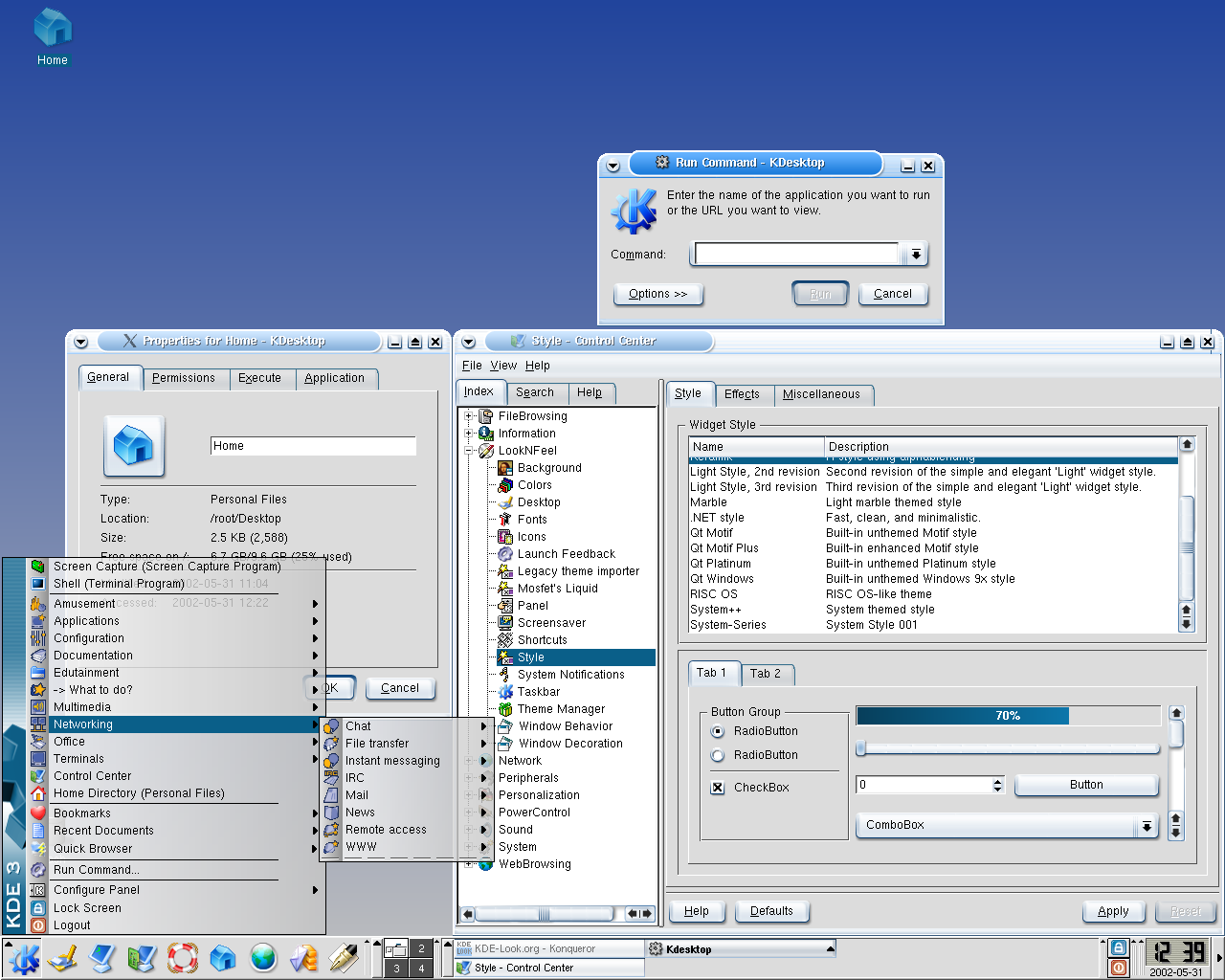Switch to the Search tab in Control Center
This screenshot has width=1225, height=980.
pyautogui.click(x=535, y=392)
